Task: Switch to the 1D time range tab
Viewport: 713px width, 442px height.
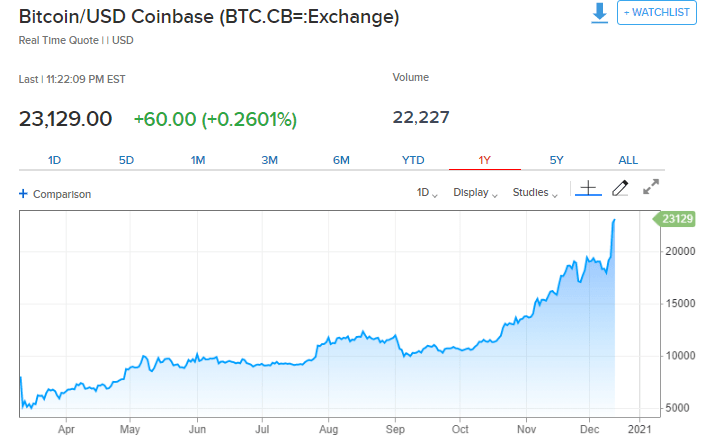Action: 55,160
